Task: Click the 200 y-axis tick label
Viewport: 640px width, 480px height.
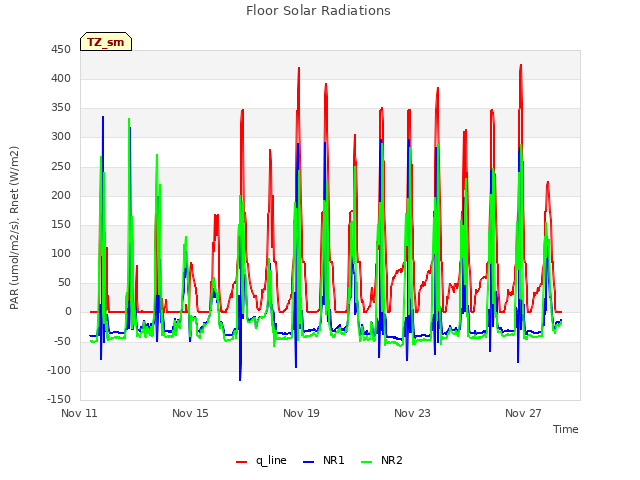Action: (x=61, y=196)
